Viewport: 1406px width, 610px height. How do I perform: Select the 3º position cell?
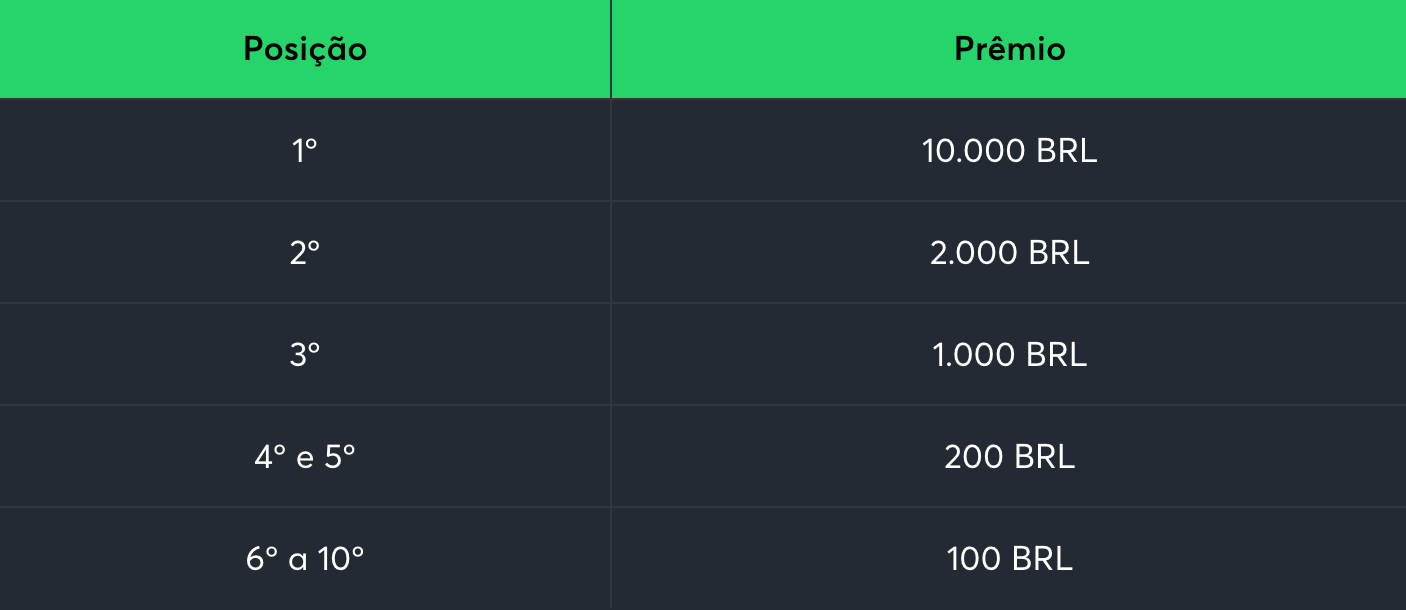pos(305,355)
